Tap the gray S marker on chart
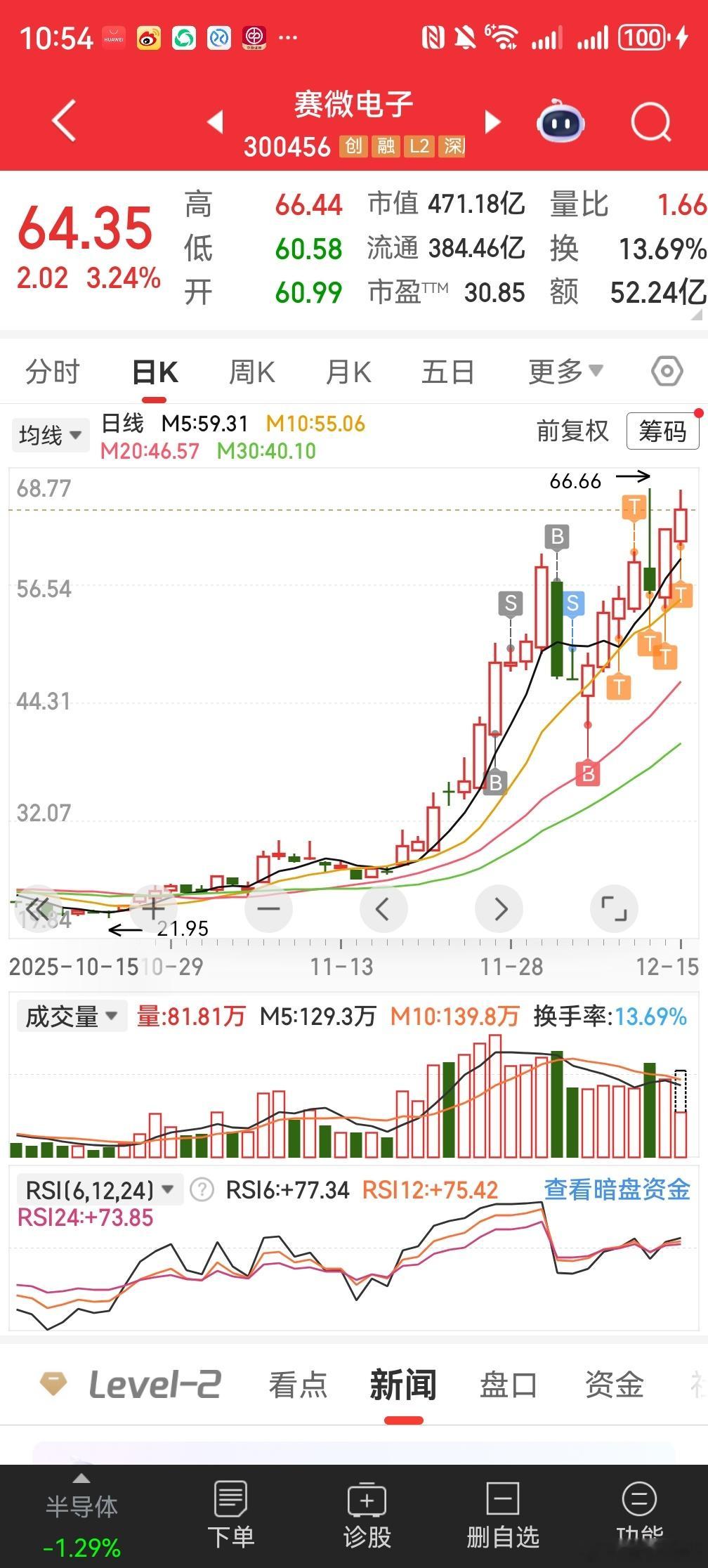The width and height of the screenshot is (708, 1568). [x=511, y=603]
